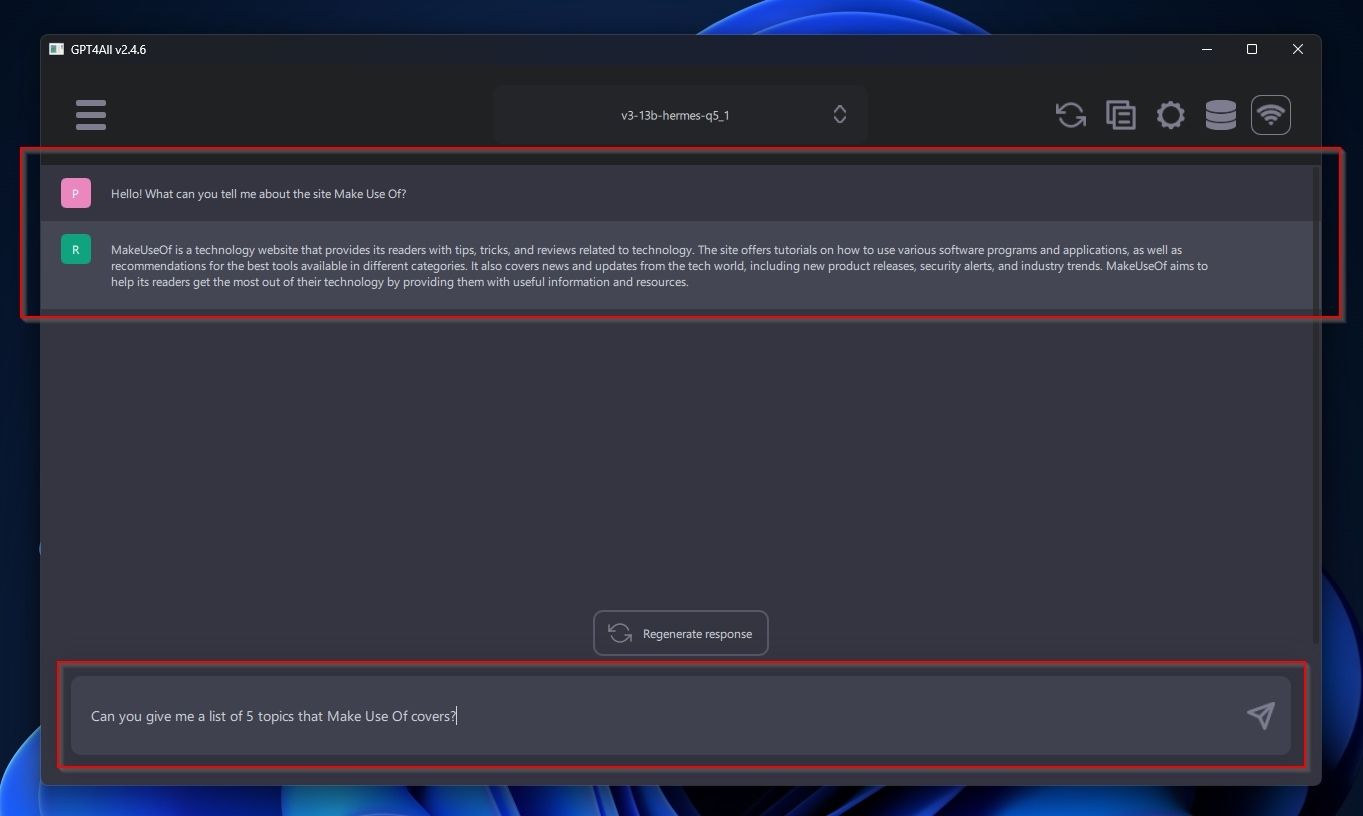Click the send message paper plane icon

coord(1259,715)
